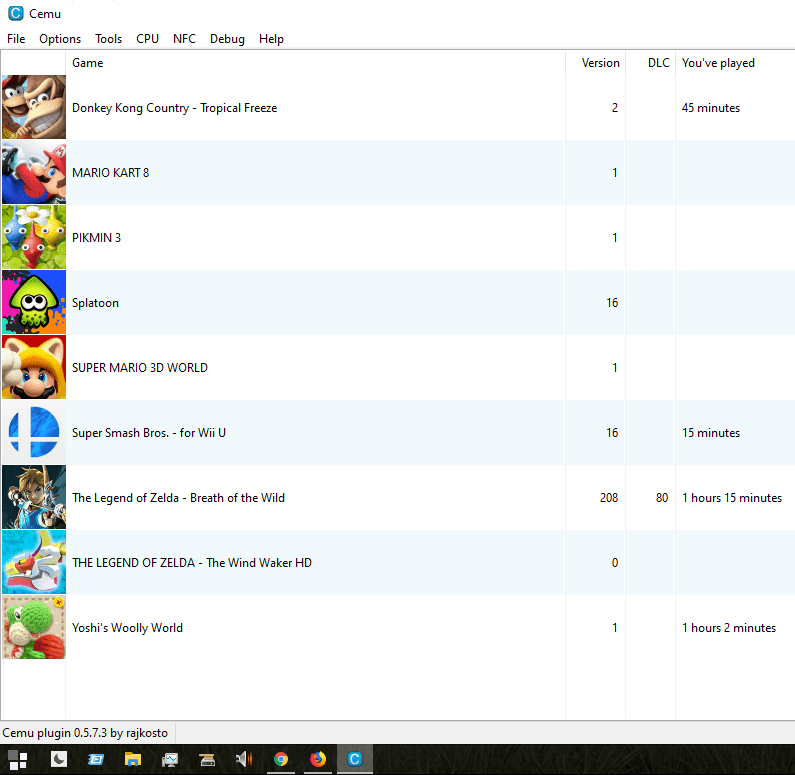This screenshot has height=775, width=795.
Task: Click the Super Smash Bros. logo icon
Action: point(34,432)
